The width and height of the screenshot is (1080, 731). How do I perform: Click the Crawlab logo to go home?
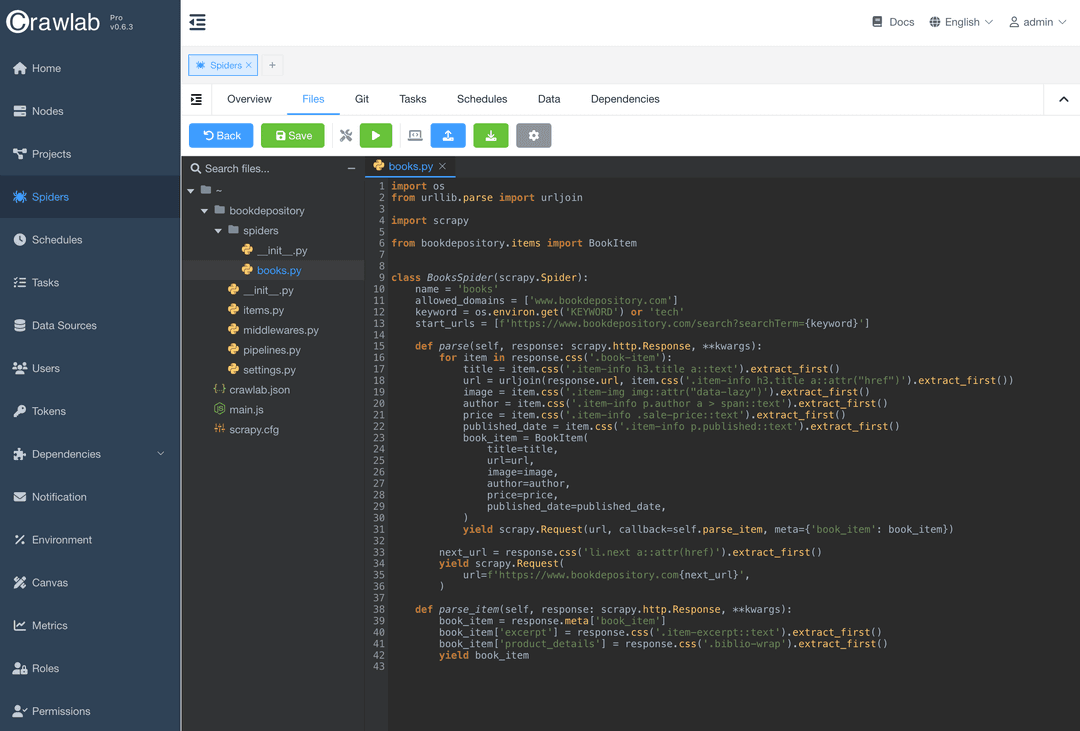click(55, 20)
